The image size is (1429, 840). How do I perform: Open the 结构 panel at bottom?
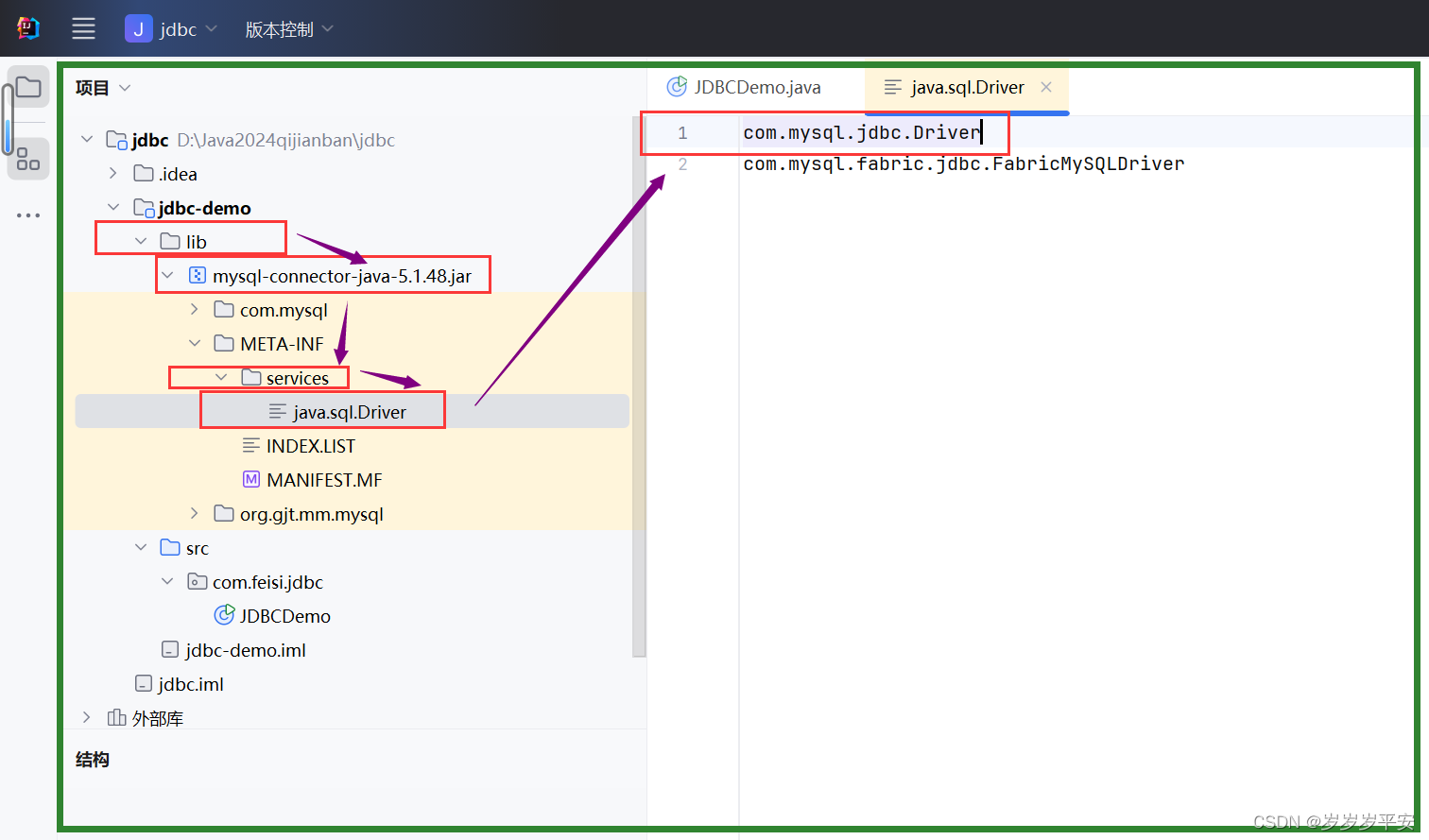[92, 759]
